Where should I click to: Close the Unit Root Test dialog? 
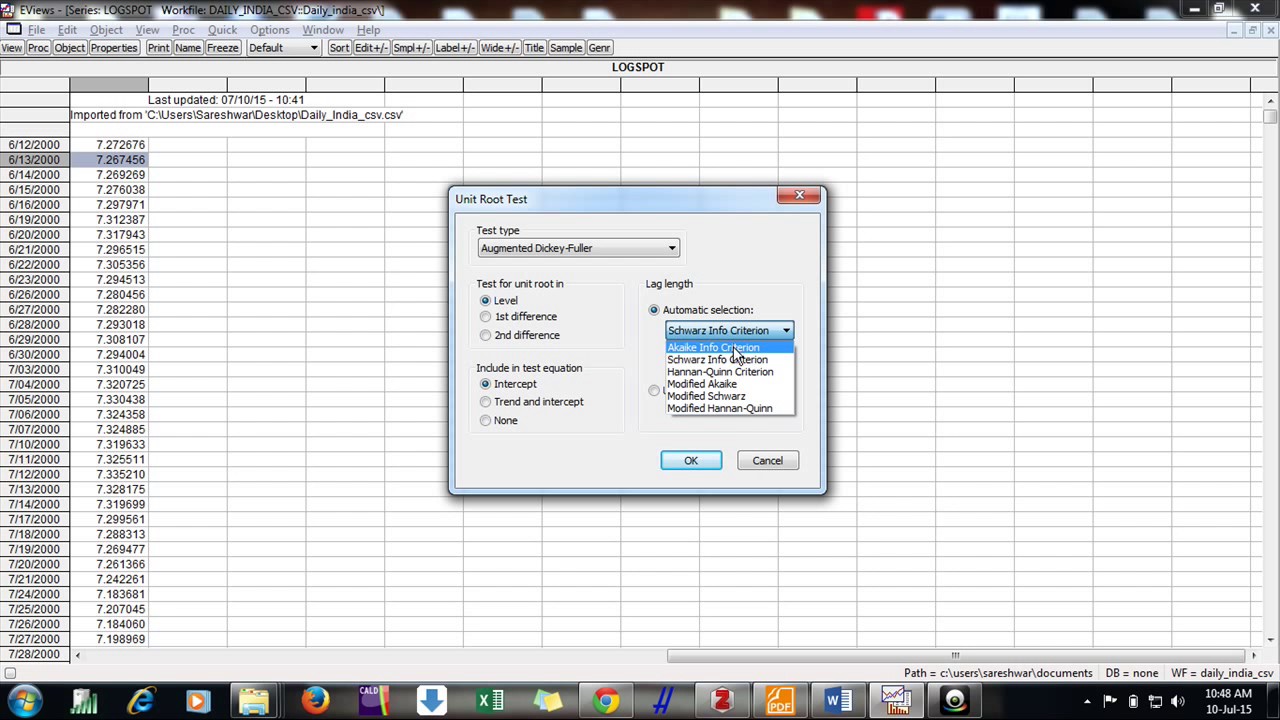point(799,195)
